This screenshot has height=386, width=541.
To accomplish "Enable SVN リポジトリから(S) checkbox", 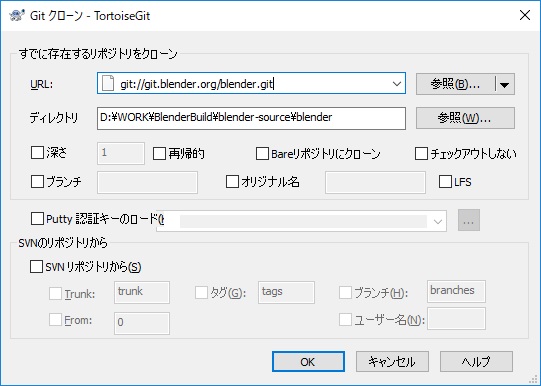I will [x=36, y=267].
